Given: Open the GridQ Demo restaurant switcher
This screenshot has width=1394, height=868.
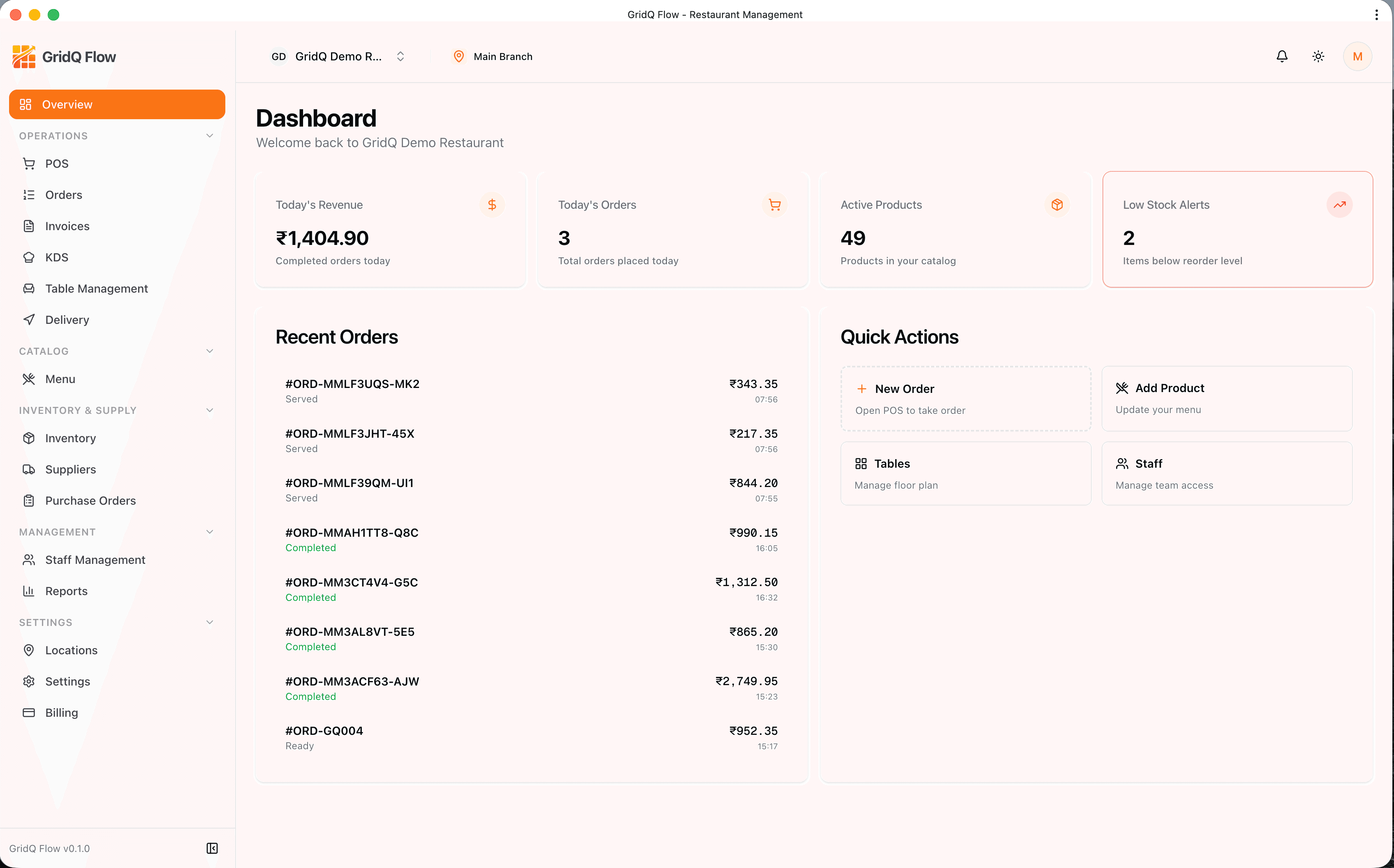Looking at the screenshot, I should [x=338, y=56].
